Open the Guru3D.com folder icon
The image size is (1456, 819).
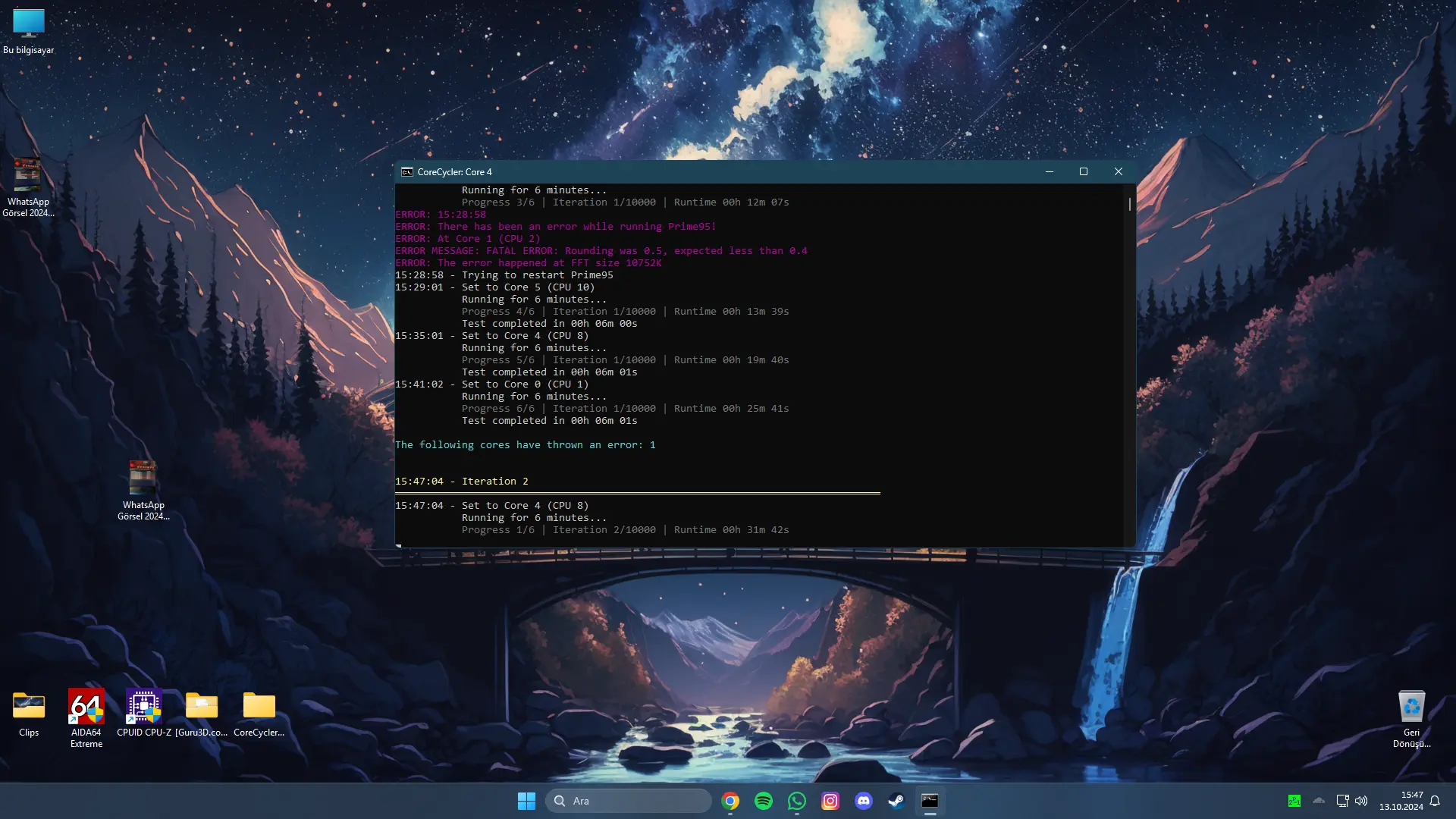(x=202, y=713)
